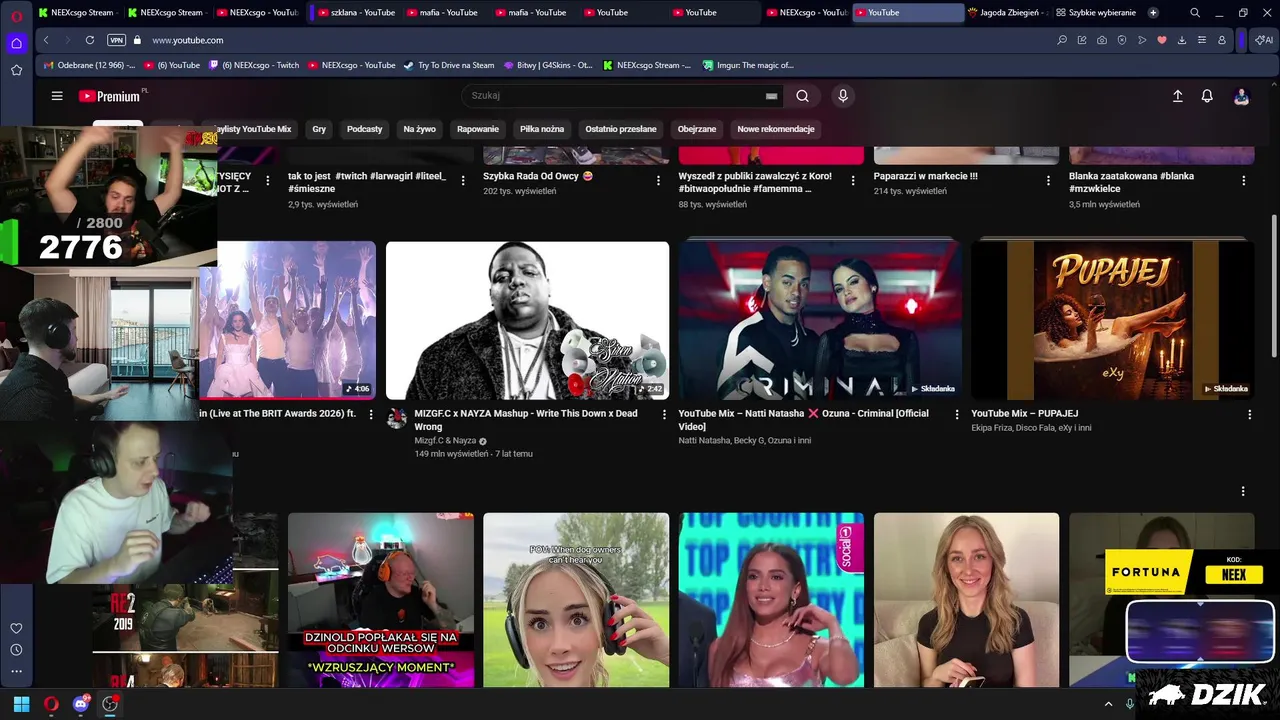Select 'Nowe rekomendacje' filter chip
Screen dimensions: 1280x720
tap(776, 129)
